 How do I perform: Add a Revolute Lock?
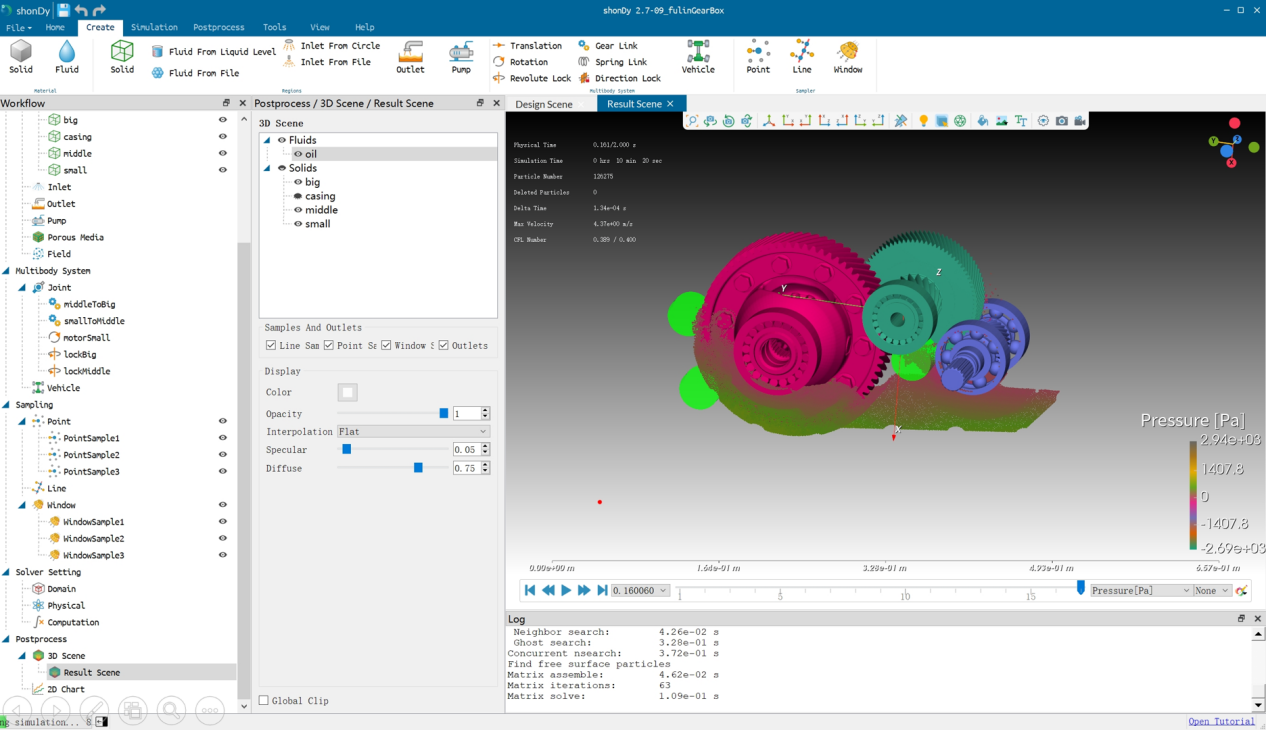(x=532, y=78)
